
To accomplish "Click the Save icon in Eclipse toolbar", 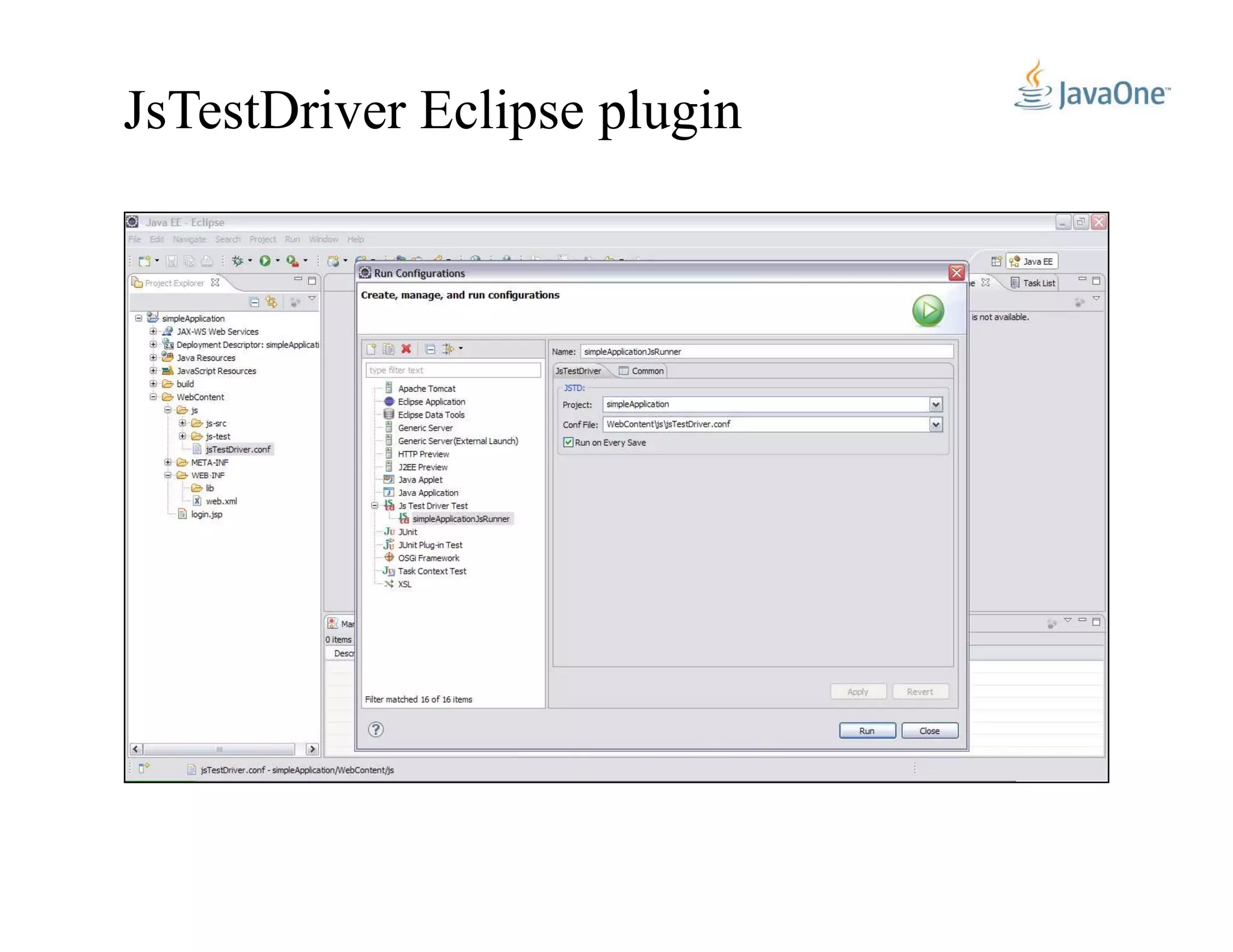I will pyautogui.click(x=172, y=261).
